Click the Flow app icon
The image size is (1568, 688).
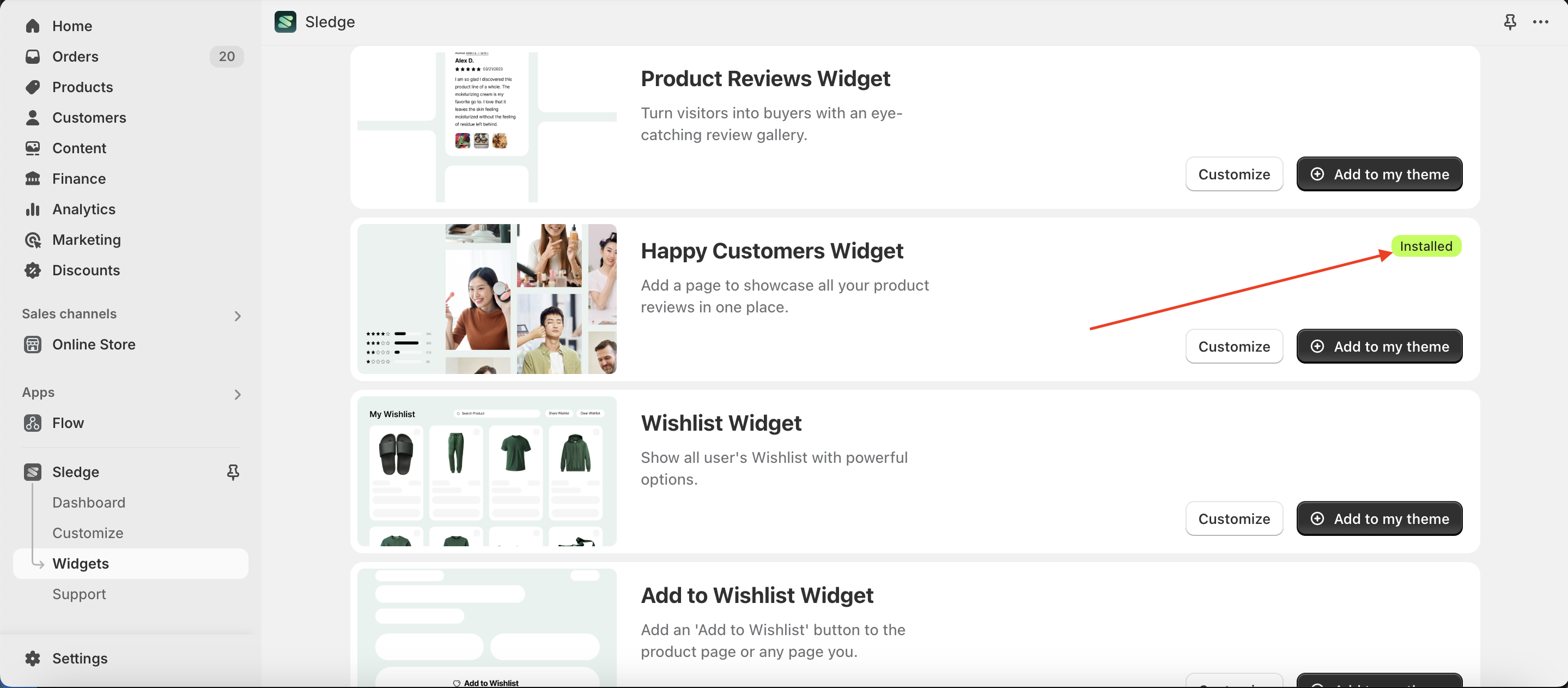point(33,423)
